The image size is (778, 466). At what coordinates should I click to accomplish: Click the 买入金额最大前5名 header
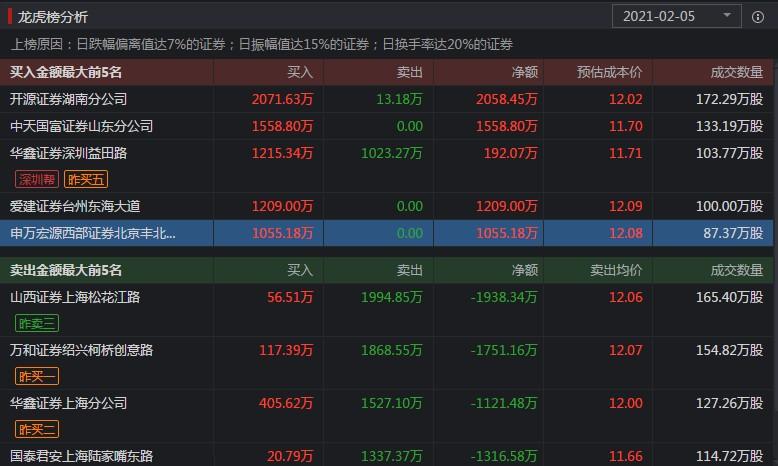click(x=65, y=72)
